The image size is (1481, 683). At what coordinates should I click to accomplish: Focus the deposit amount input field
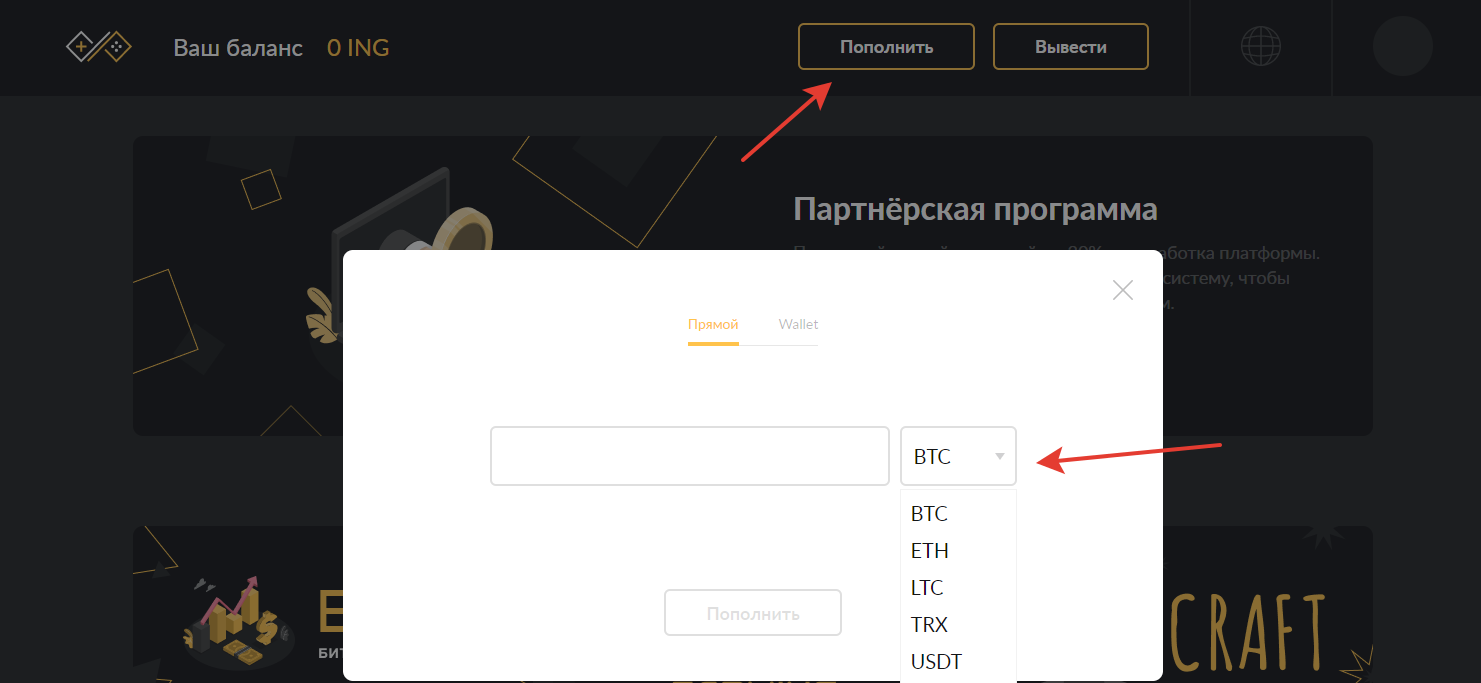690,456
